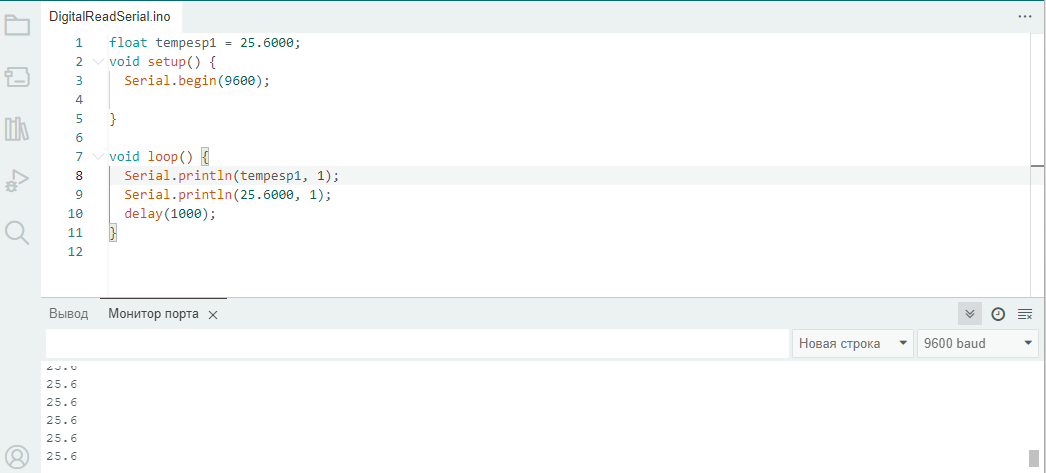Click the serial monitor message input field
The height and width of the screenshot is (473, 1046).
pyautogui.click(x=418, y=344)
